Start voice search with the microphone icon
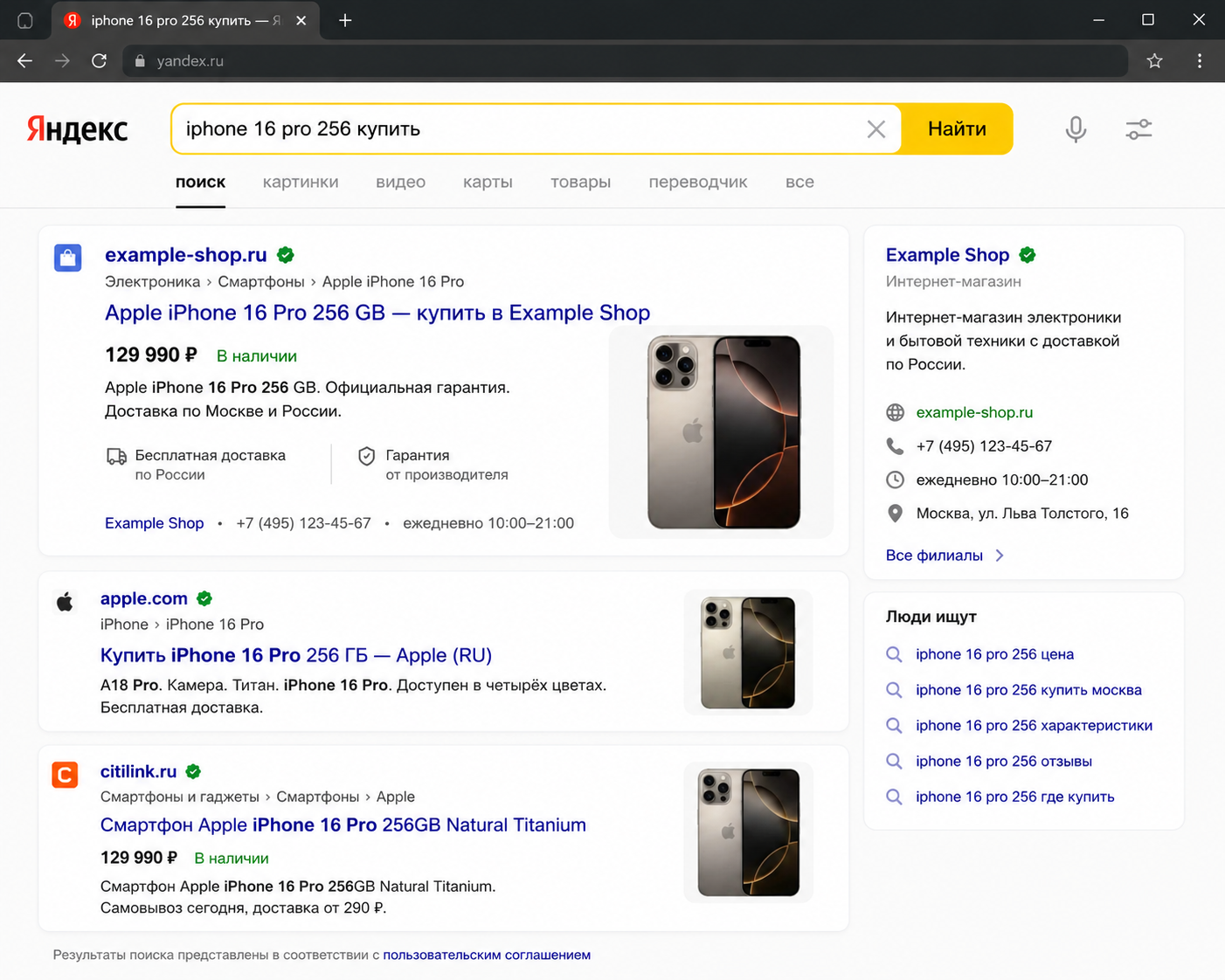 pyautogui.click(x=1076, y=129)
